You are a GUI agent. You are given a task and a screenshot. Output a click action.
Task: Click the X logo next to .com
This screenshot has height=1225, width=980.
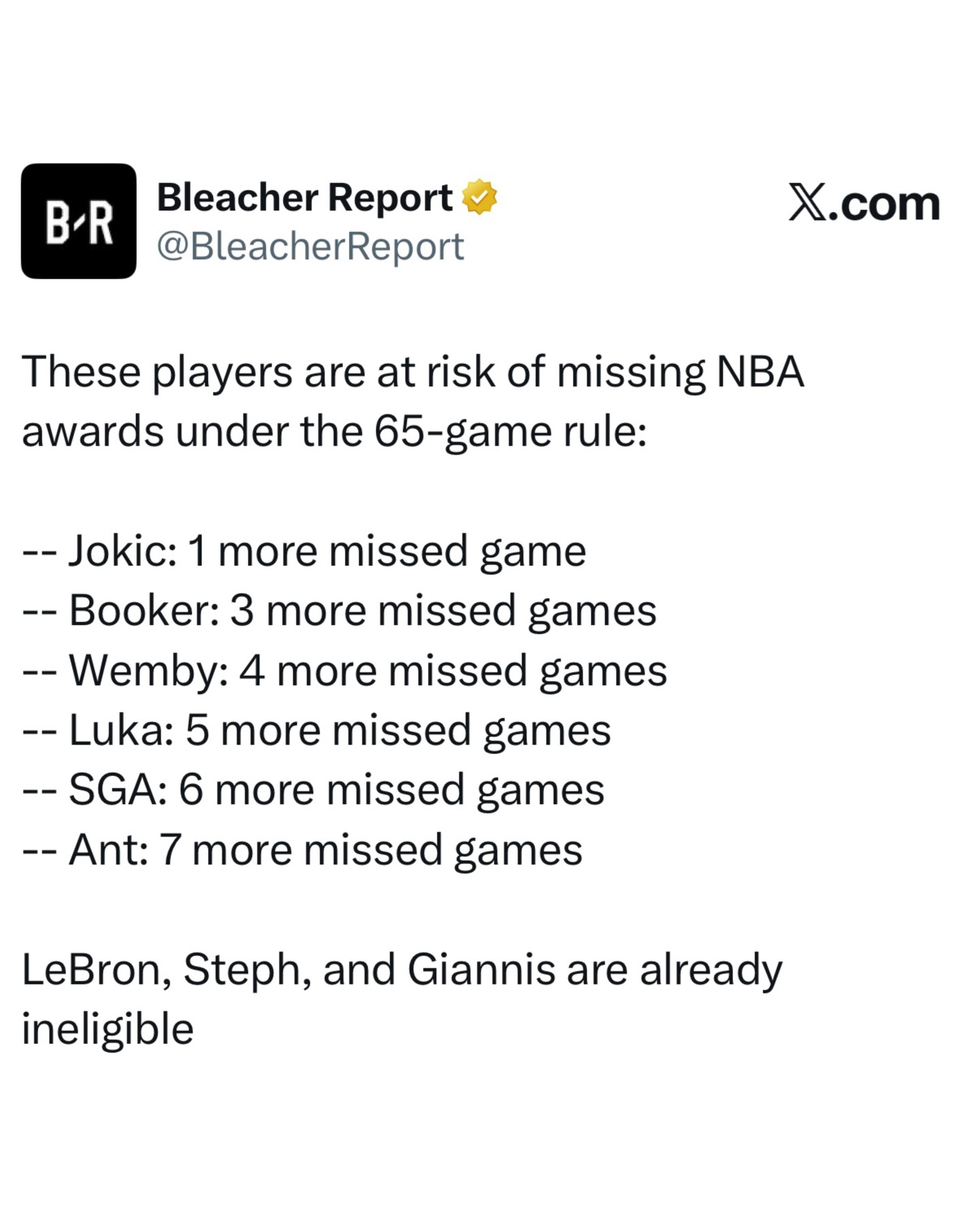[808, 202]
